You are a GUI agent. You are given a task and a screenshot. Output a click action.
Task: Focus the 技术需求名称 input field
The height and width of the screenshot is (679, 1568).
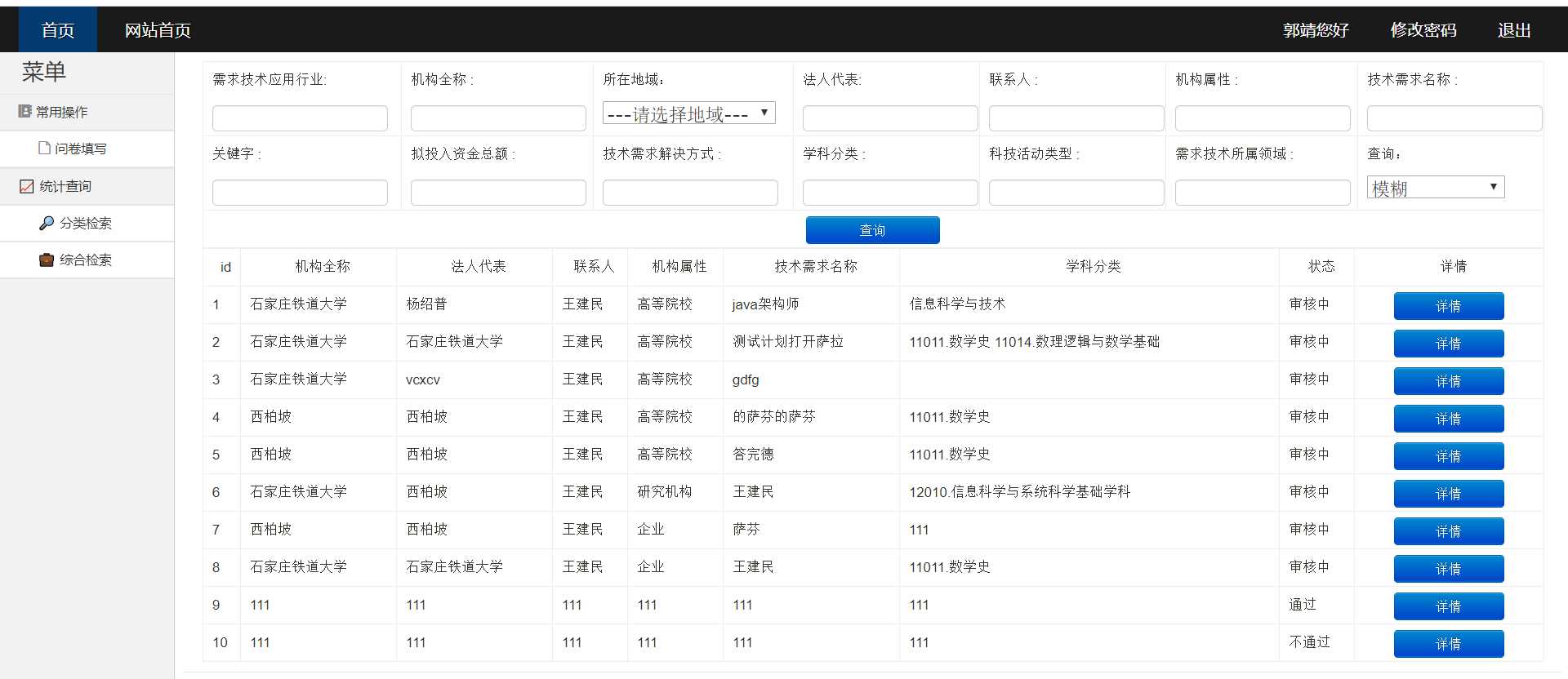[1454, 118]
